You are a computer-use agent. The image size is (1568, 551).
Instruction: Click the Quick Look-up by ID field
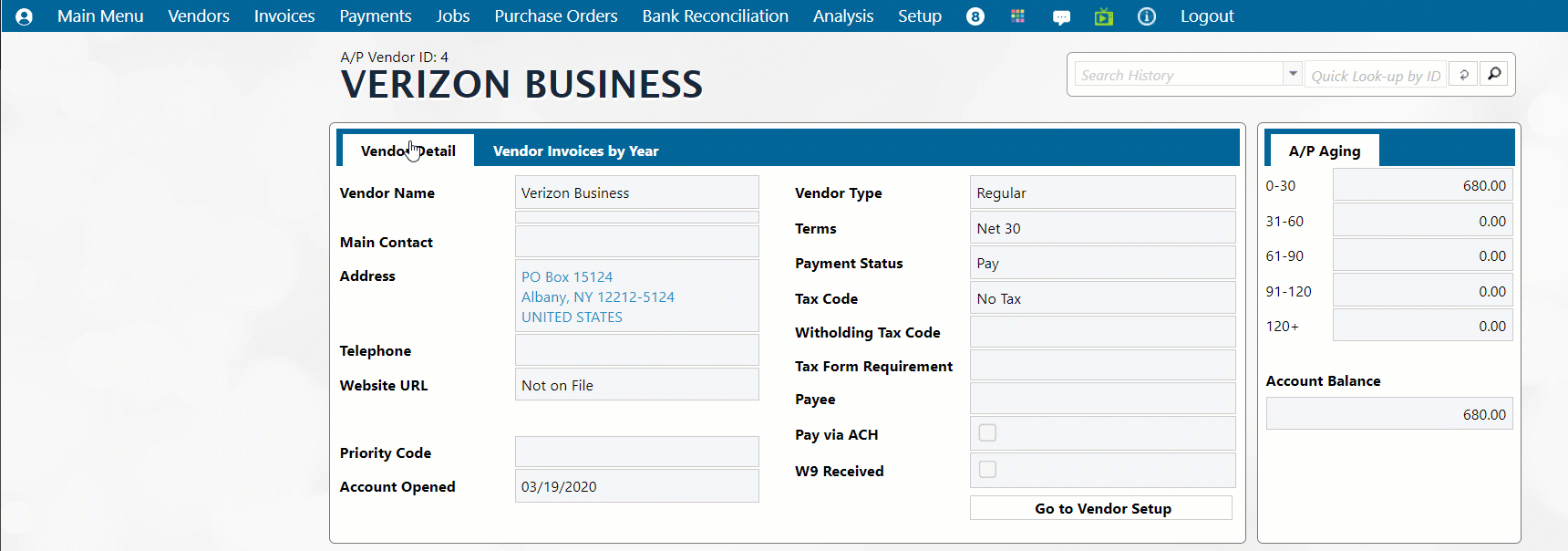pos(1375,76)
